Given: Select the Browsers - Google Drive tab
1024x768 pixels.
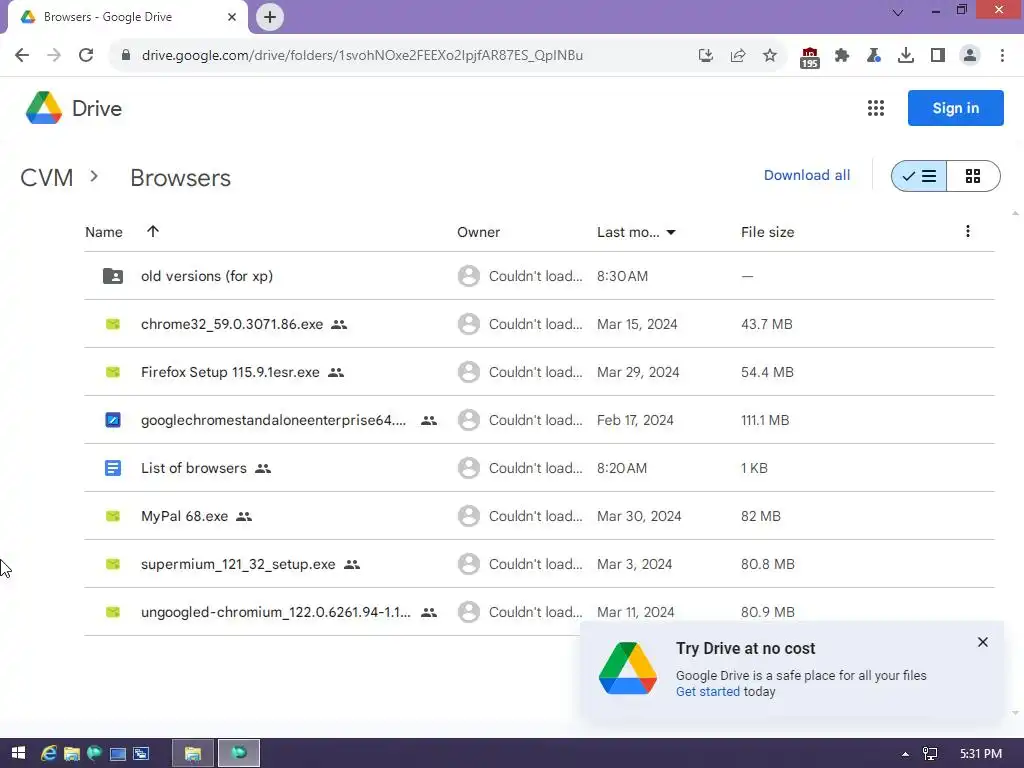Looking at the screenshot, I should 127,17.
